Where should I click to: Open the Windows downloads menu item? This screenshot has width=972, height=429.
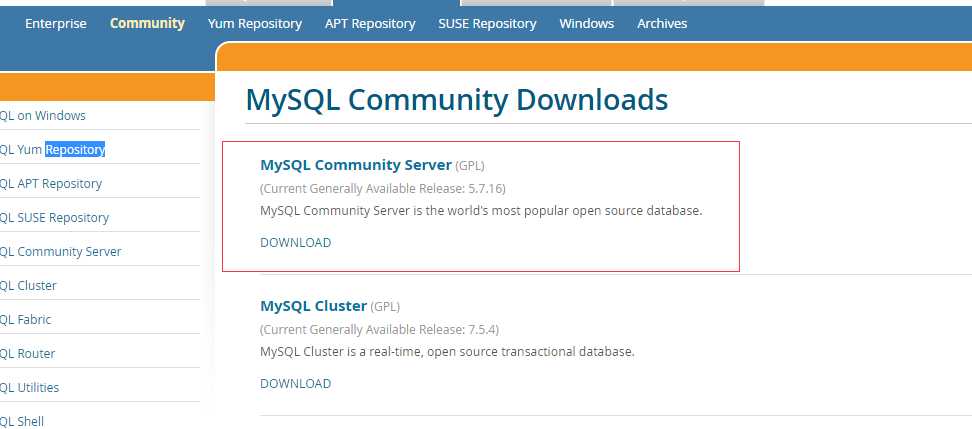[x=586, y=24]
